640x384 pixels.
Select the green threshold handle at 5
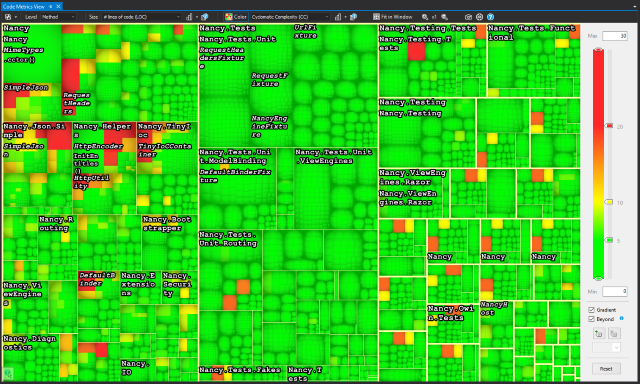(x=609, y=240)
